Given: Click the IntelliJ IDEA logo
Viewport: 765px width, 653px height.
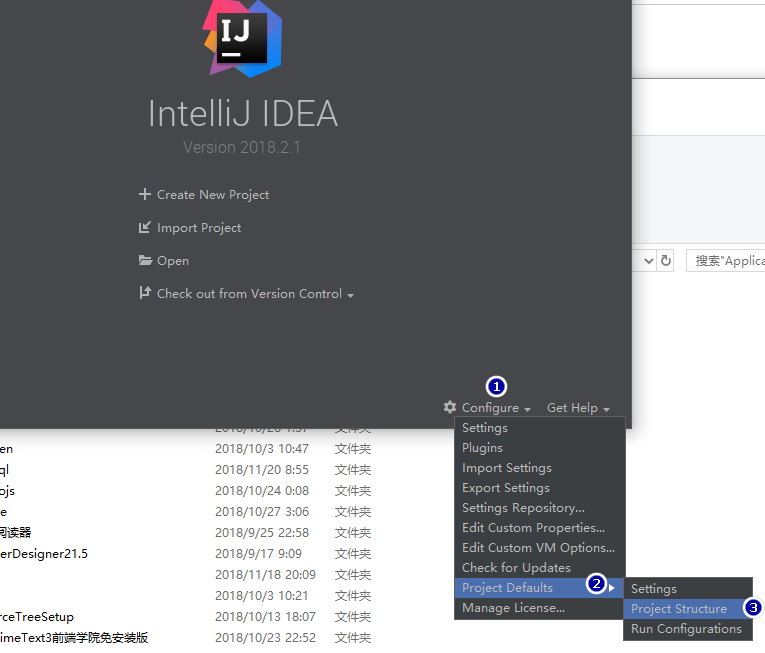Looking at the screenshot, I should coord(242,38).
